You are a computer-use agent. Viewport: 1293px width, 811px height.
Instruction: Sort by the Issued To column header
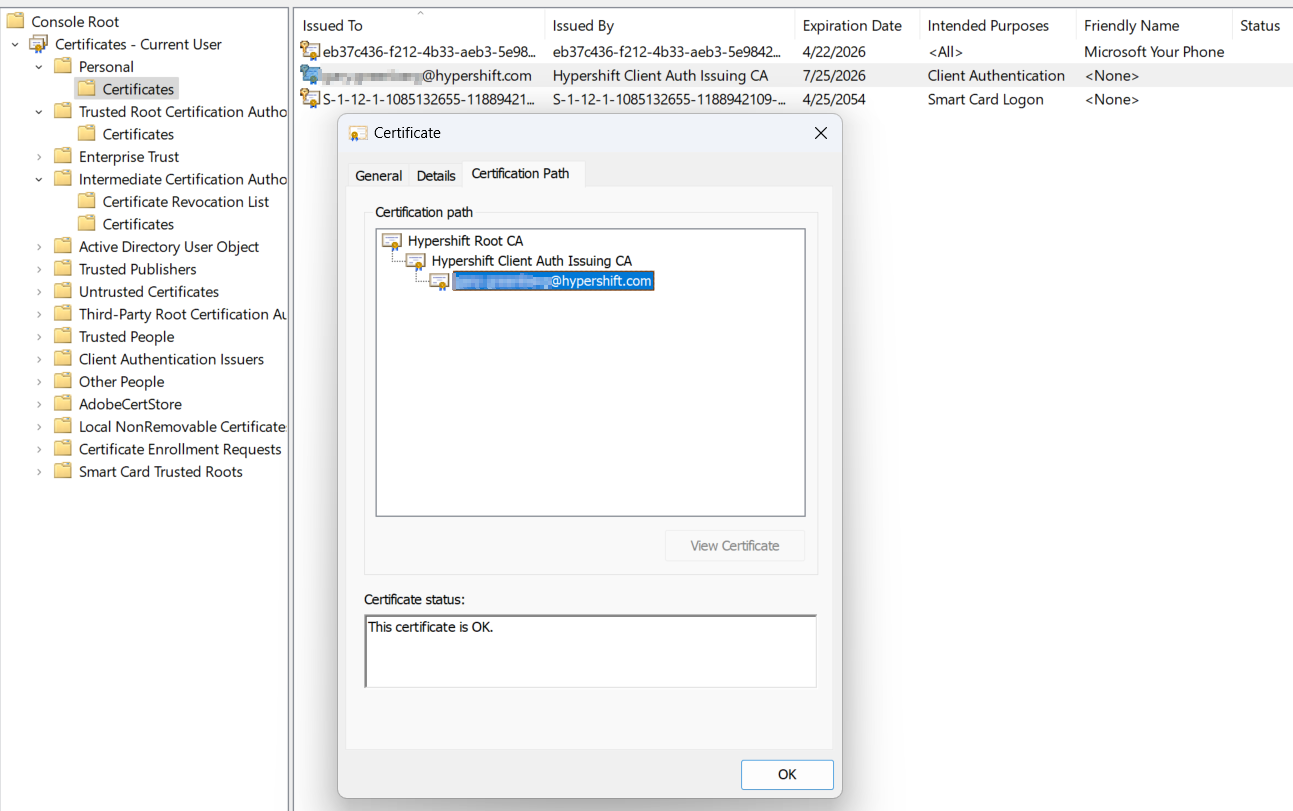(x=419, y=25)
